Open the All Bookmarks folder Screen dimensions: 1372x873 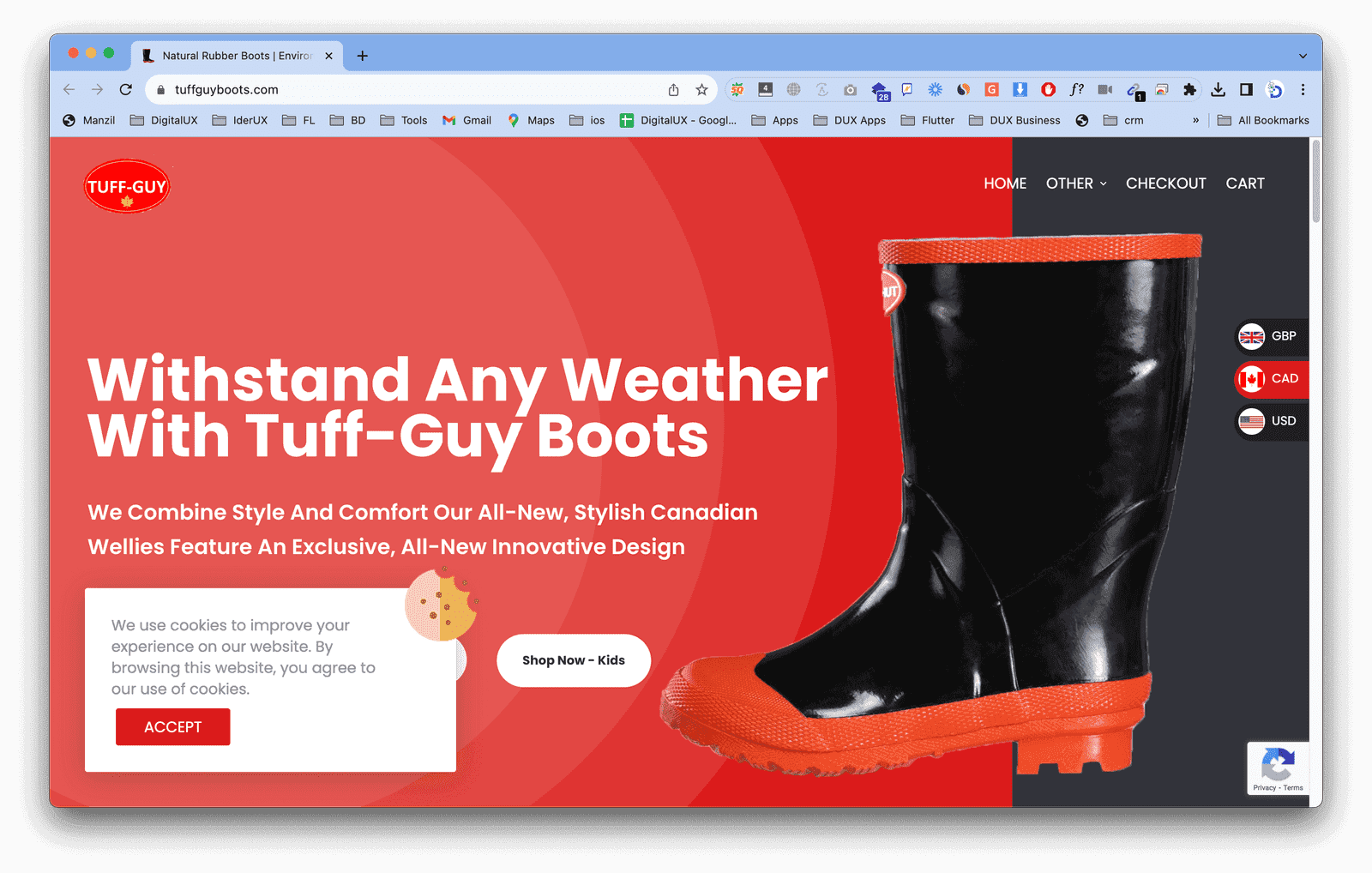click(x=1263, y=120)
